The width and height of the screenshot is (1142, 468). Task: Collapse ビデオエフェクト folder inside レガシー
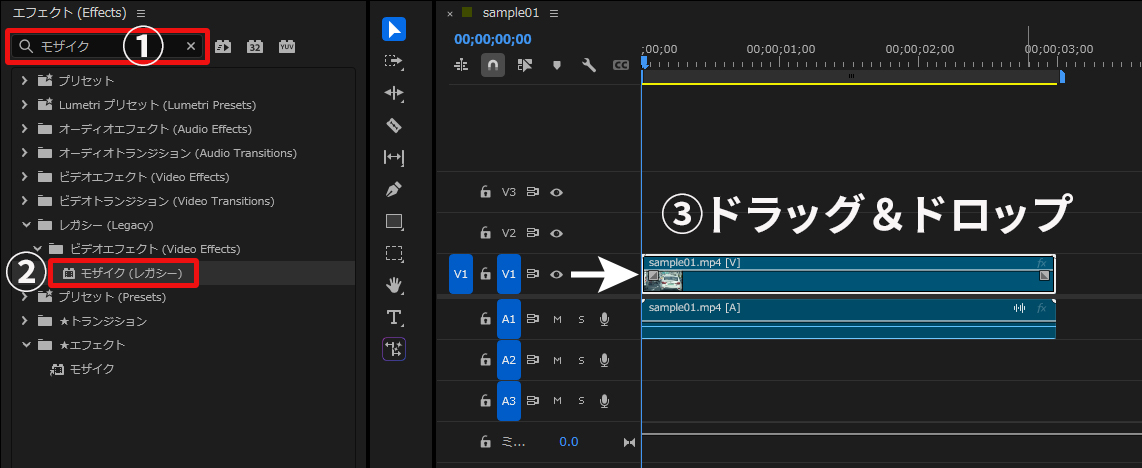(x=37, y=249)
